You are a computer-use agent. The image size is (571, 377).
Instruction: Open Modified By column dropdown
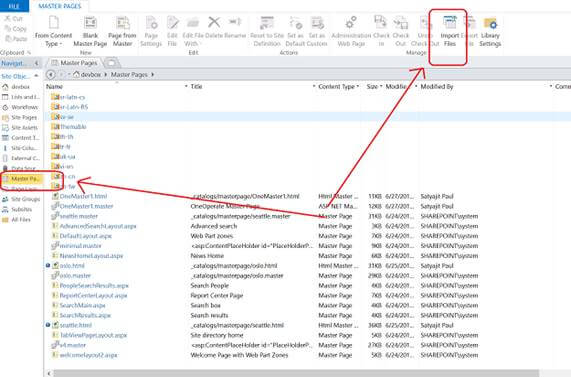point(551,86)
